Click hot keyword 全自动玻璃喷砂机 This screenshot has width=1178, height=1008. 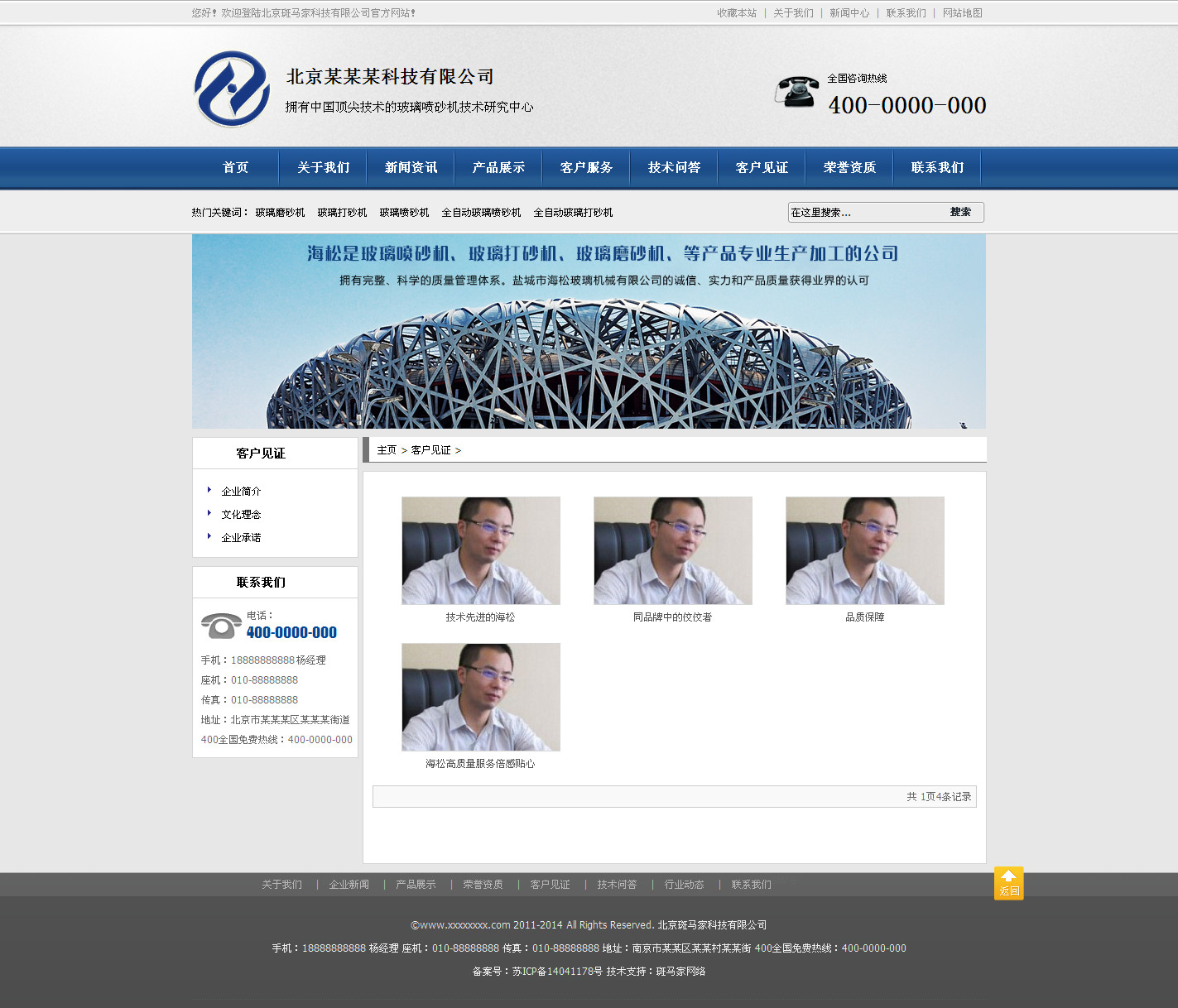pos(481,213)
